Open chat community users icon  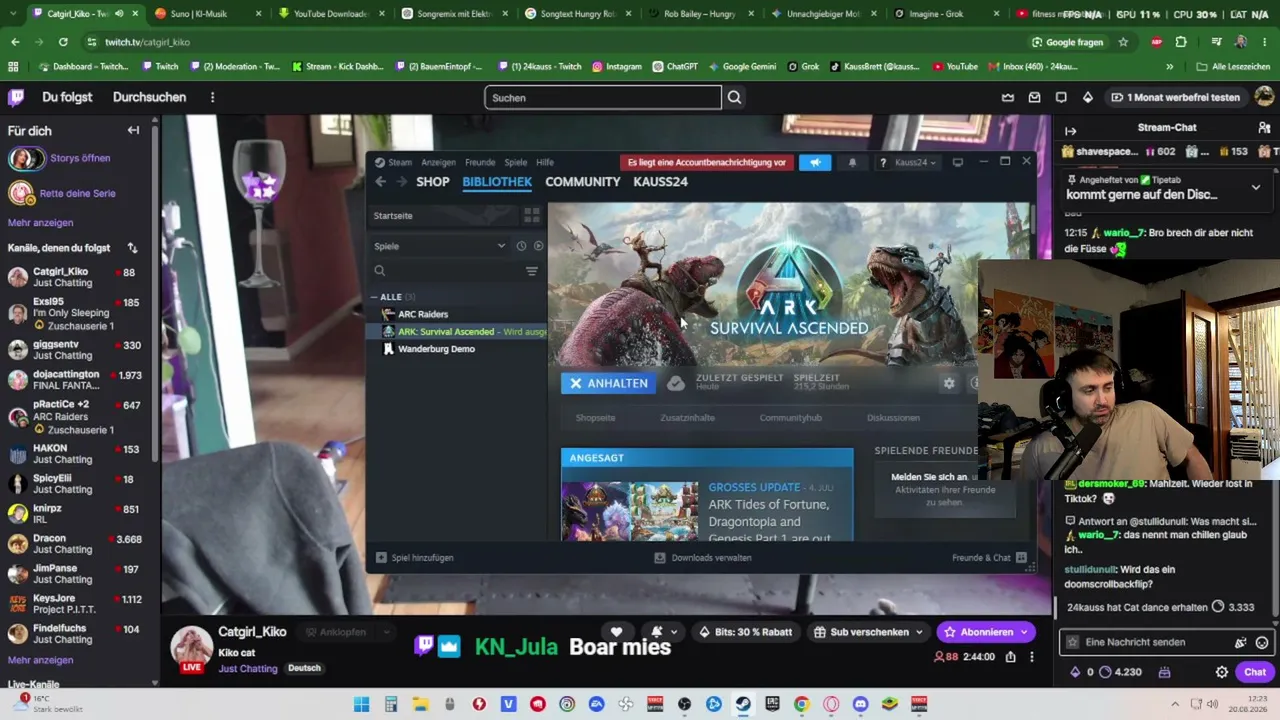(x=1264, y=128)
